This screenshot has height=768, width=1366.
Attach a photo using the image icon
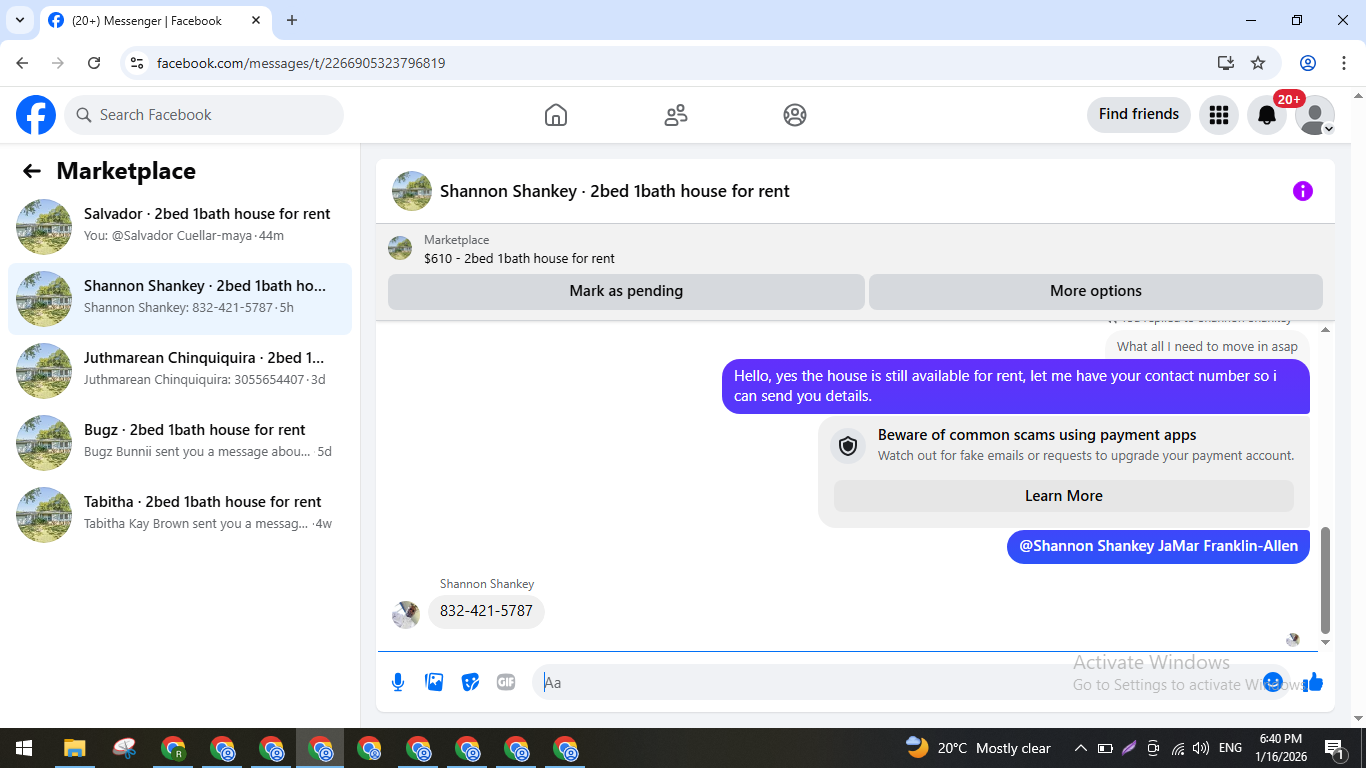pyautogui.click(x=434, y=682)
